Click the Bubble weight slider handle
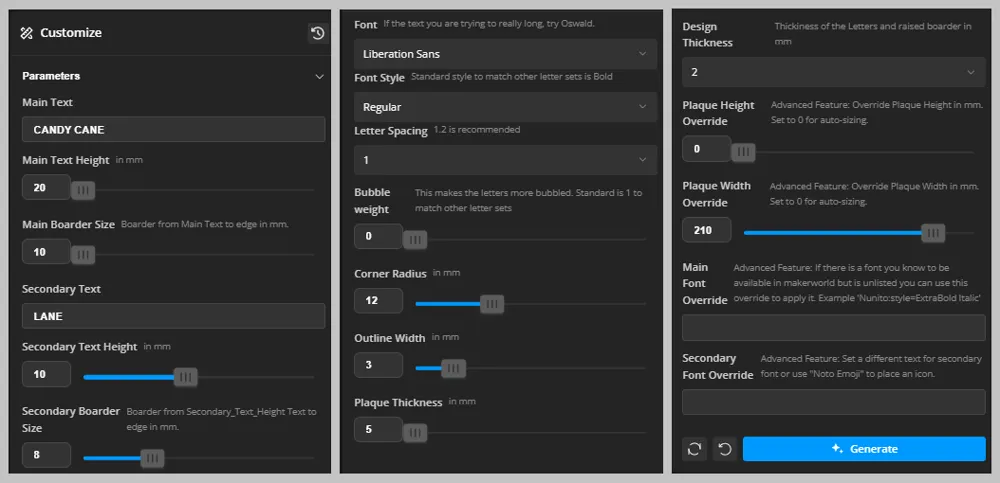Screen dimensions: 1000x483 [x=415, y=240]
